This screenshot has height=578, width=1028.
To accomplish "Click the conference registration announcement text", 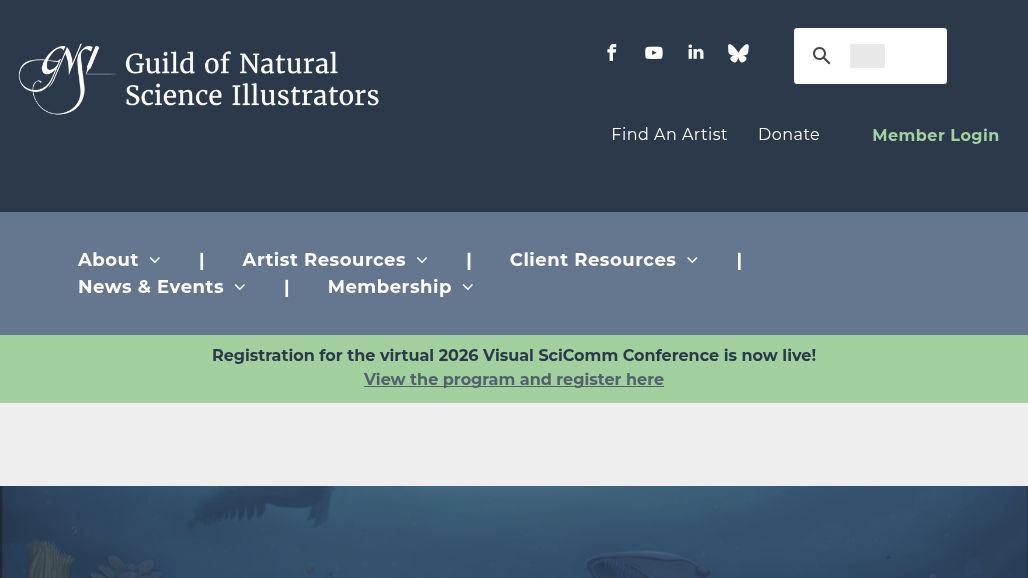I will tap(514, 355).
